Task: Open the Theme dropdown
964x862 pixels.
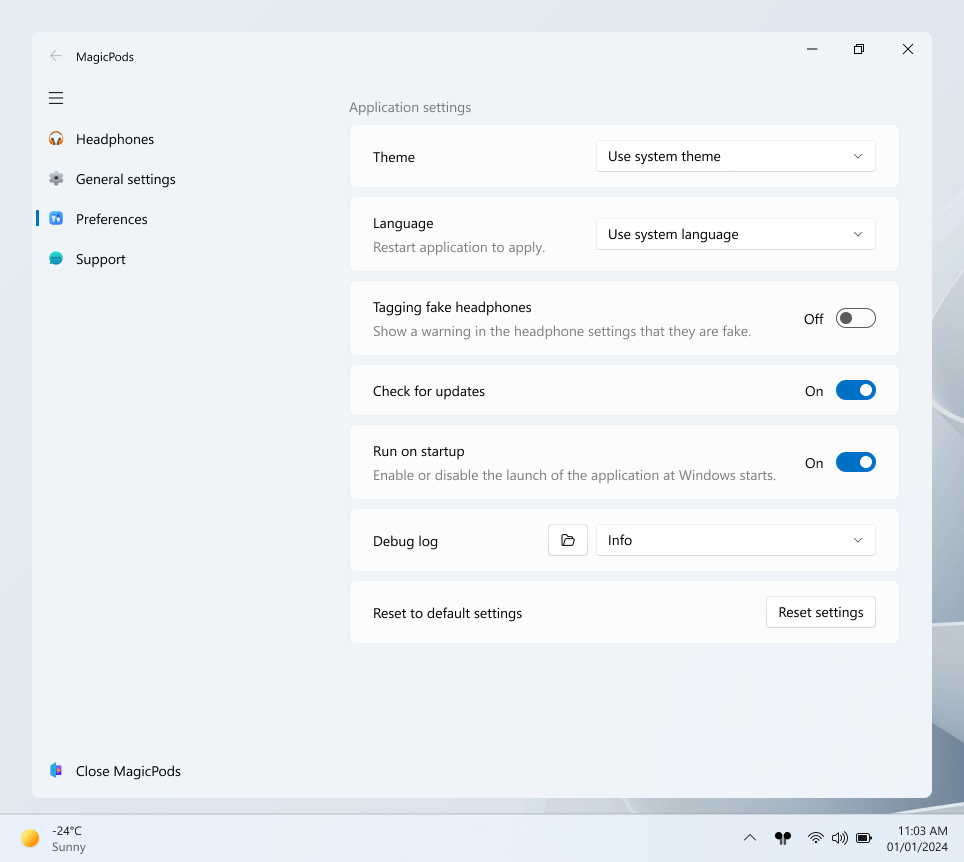Action: [x=735, y=156]
